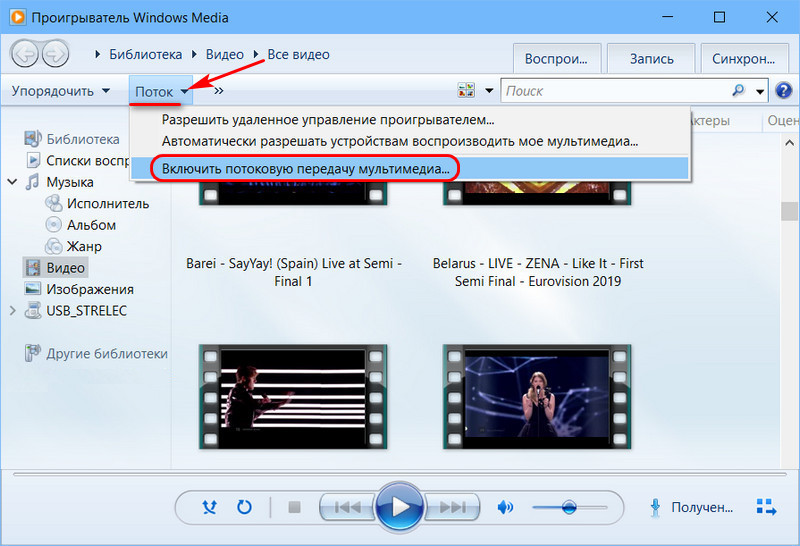Stop playback with the stop button
This screenshot has height=546, width=800.
click(294, 507)
